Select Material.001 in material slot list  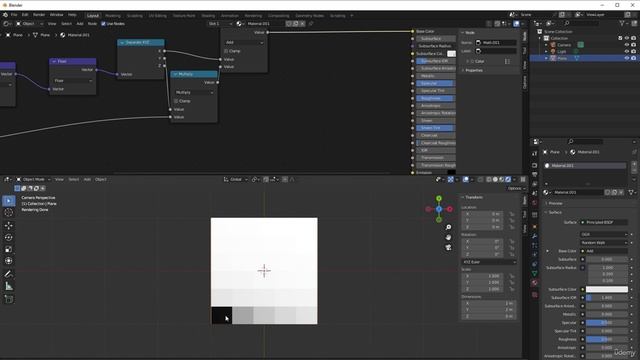click(x=585, y=166)
